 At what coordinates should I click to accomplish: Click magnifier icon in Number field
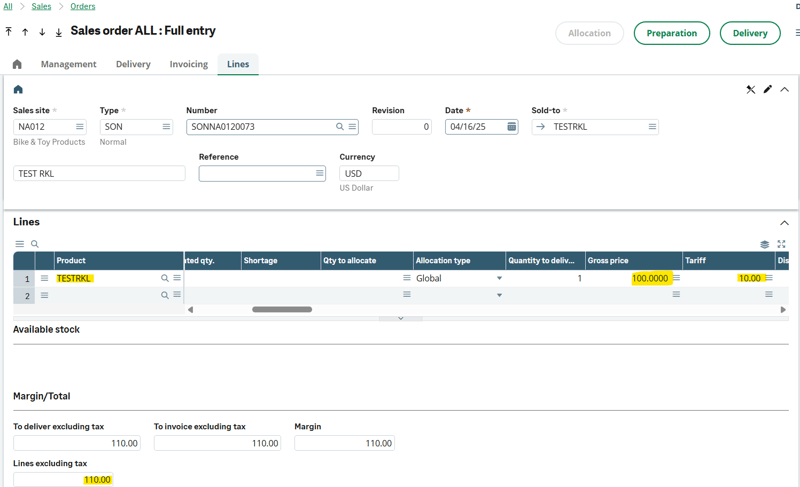(340, 127)
